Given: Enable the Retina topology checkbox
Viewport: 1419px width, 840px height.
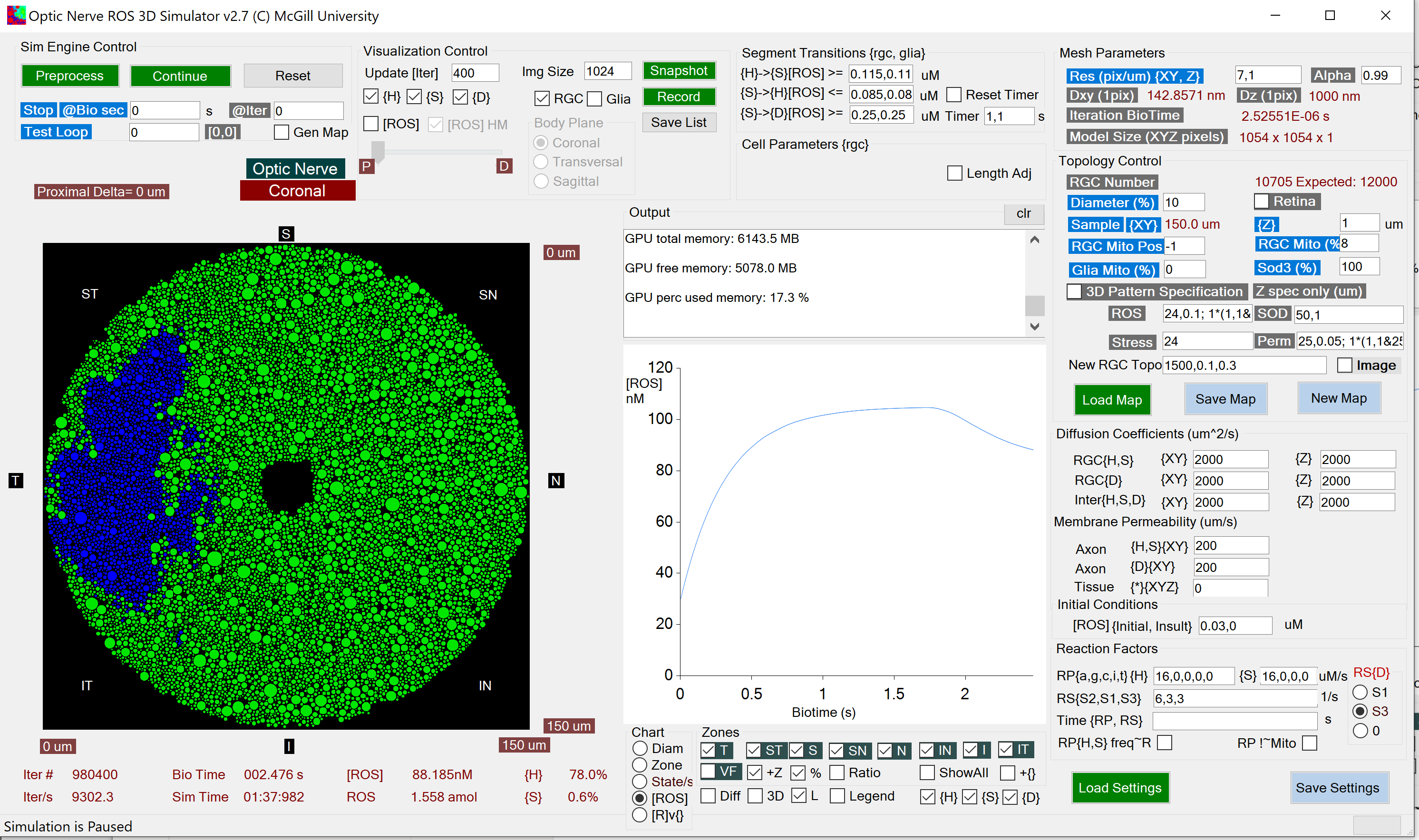Looking at the screenshot, I should click(1262, 201).
